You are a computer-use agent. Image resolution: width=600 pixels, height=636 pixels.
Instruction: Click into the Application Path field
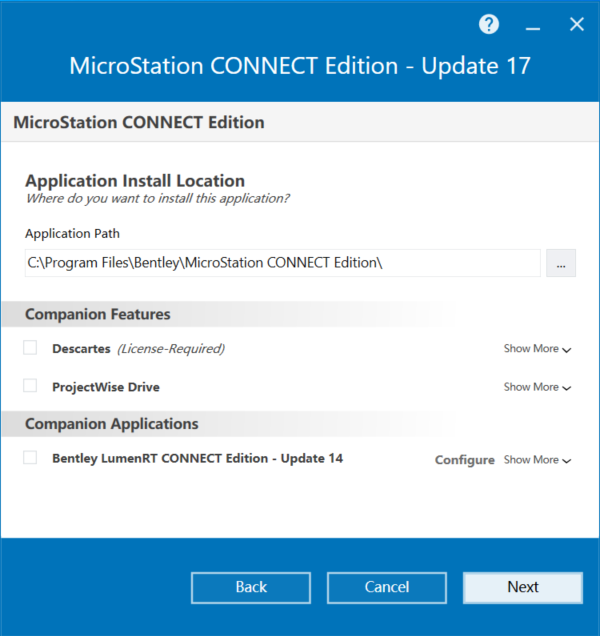click(x=283, y=263)
